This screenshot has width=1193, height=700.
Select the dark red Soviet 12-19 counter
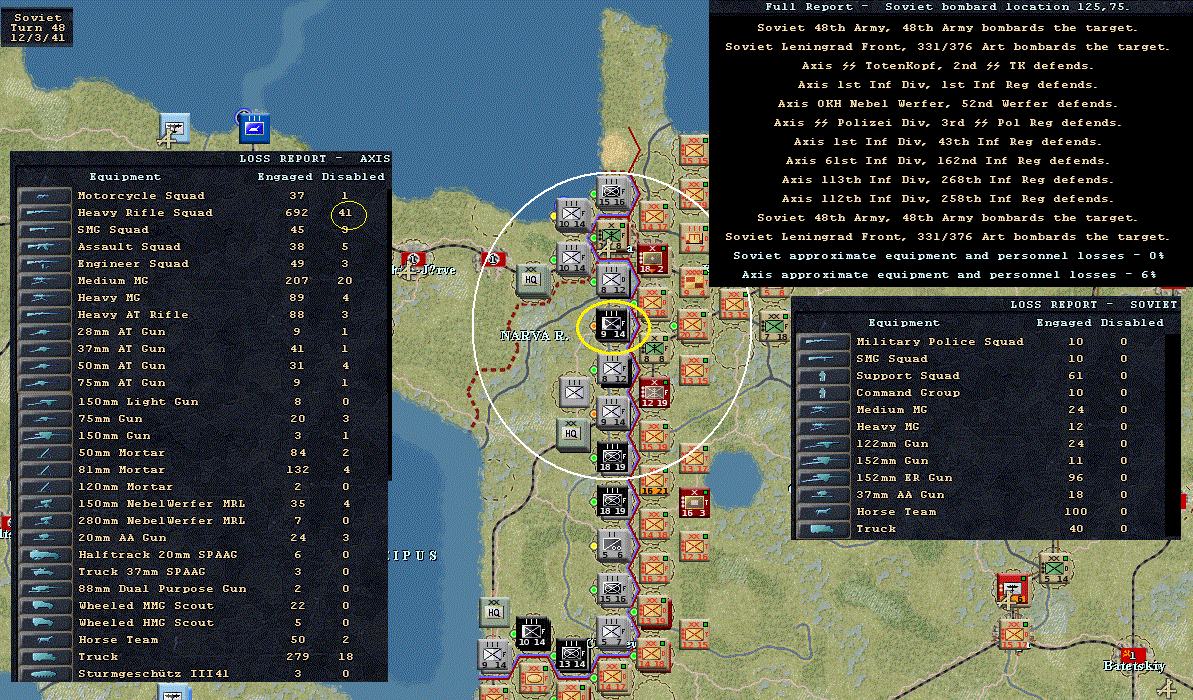654,392
